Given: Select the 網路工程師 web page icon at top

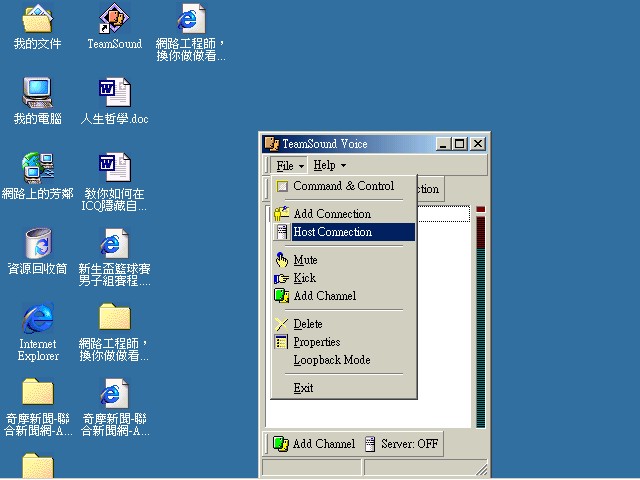Looking at the screenshot, I should (191, 18).
